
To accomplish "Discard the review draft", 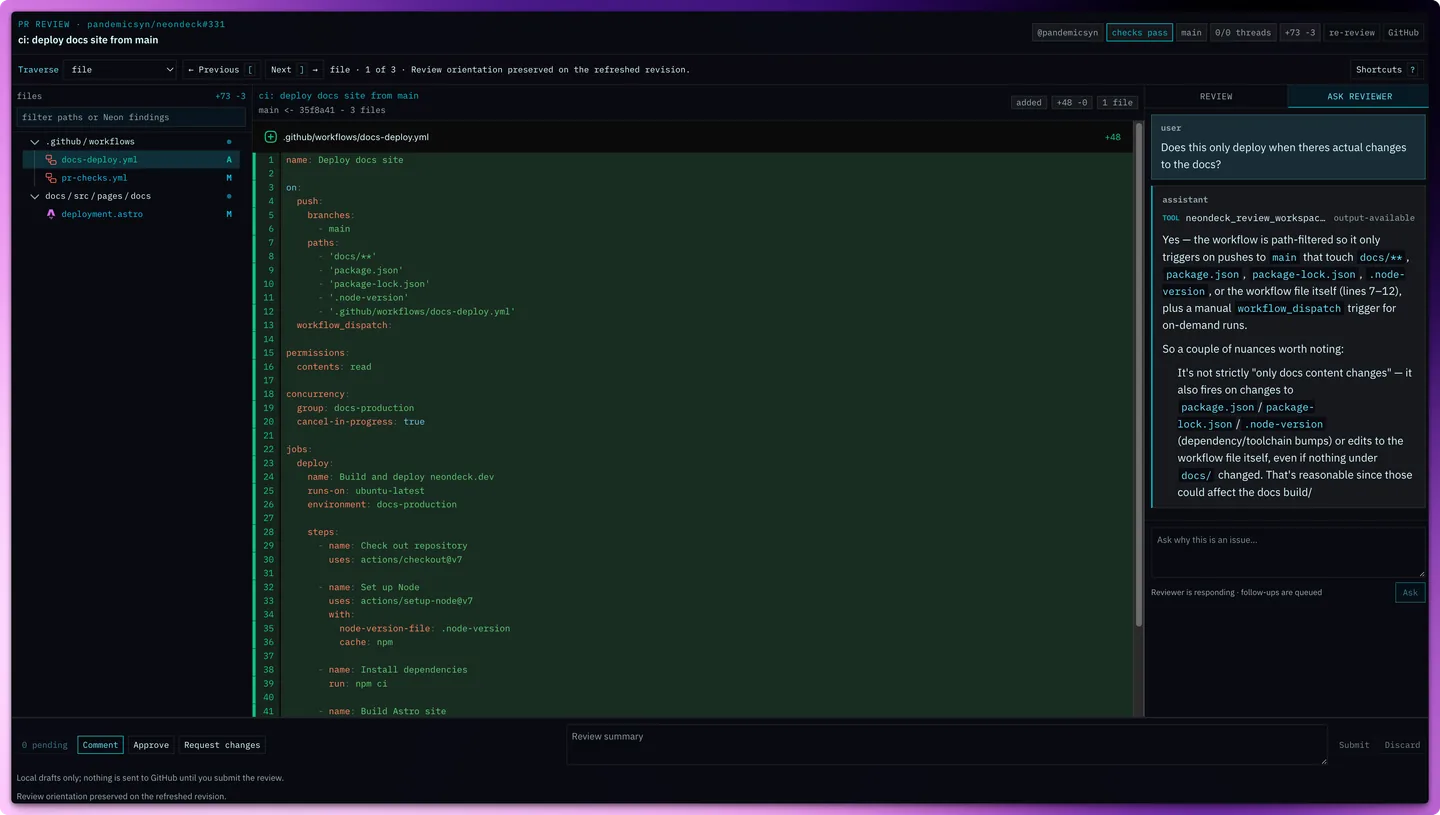I will (x=1402, y=745).
